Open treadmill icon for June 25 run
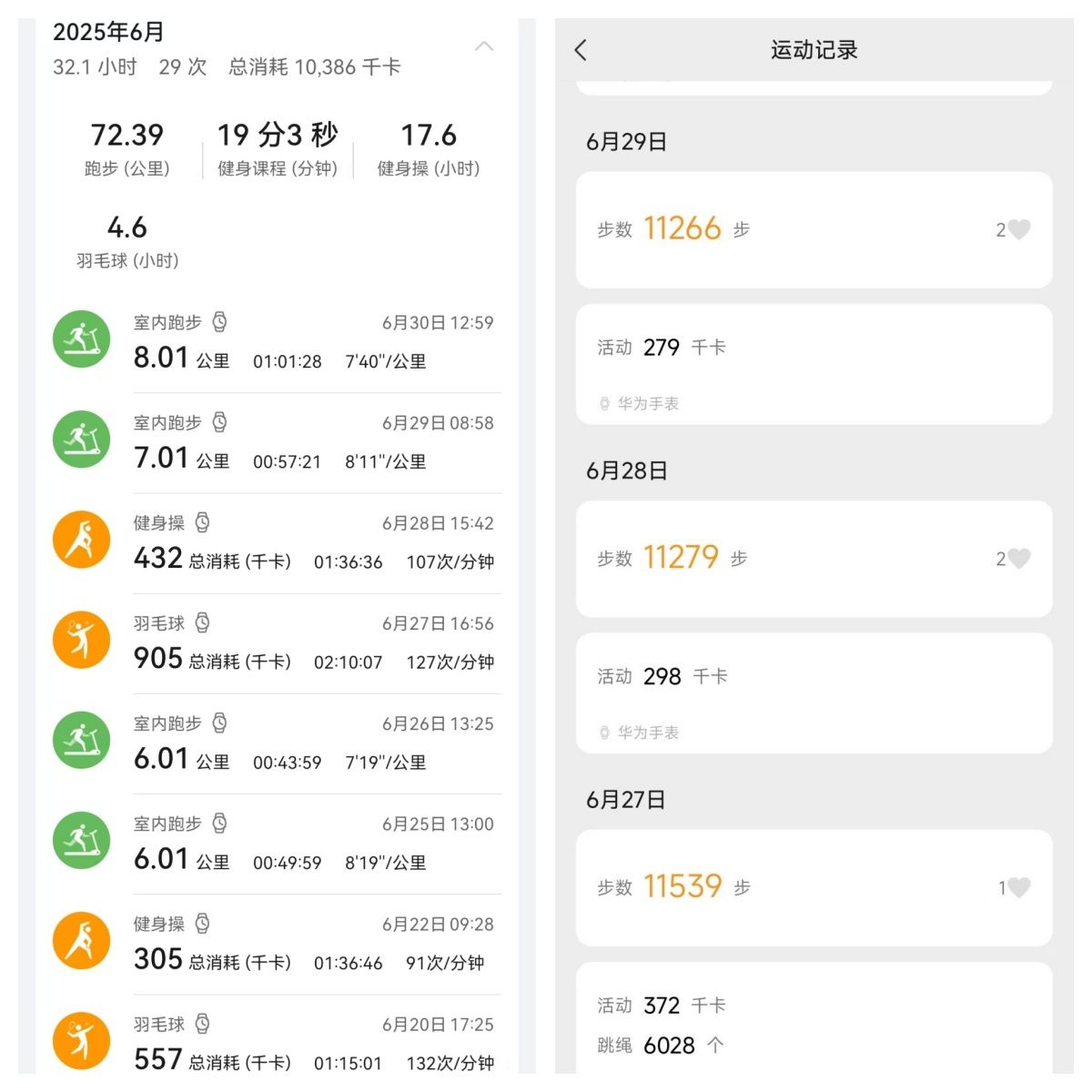 coord(82,840)
